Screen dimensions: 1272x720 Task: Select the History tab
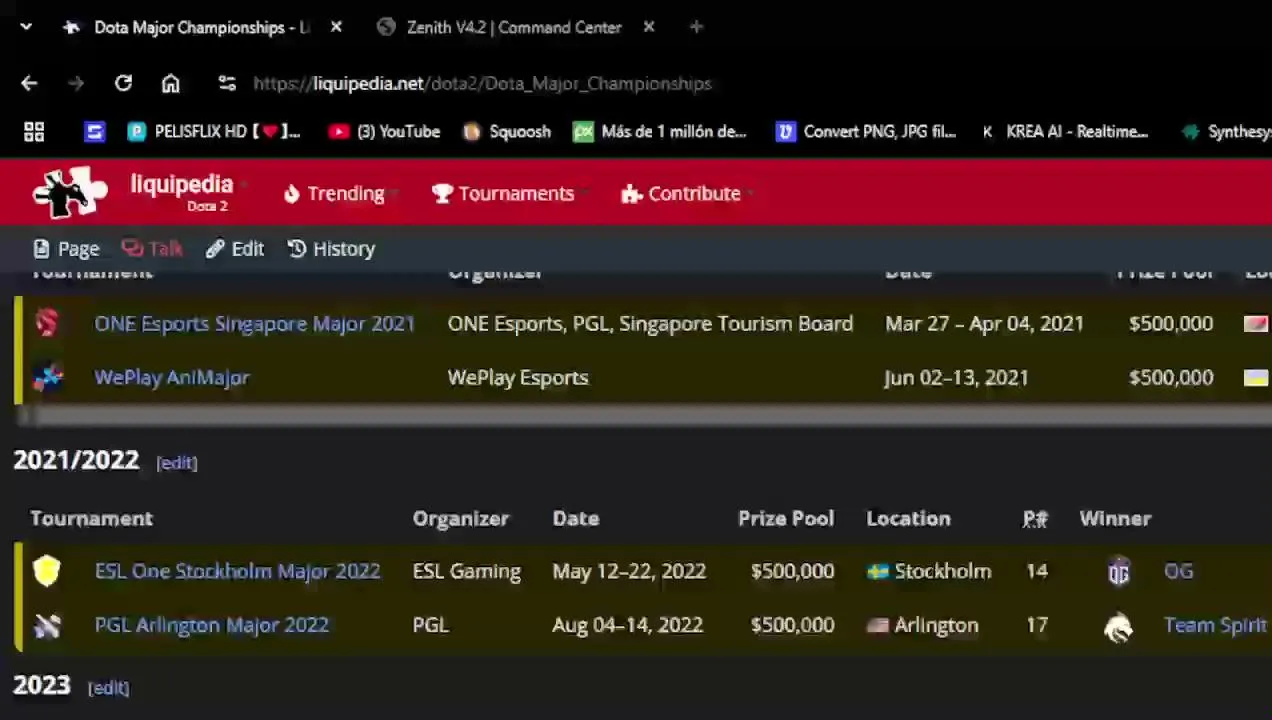(x=331, y=249)
